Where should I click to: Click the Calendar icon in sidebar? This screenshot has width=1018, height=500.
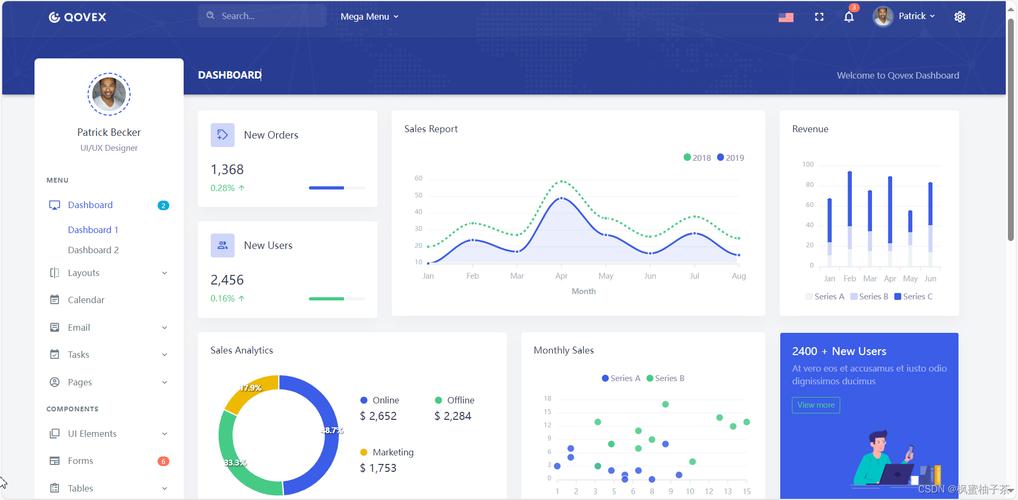coord(55,300)
